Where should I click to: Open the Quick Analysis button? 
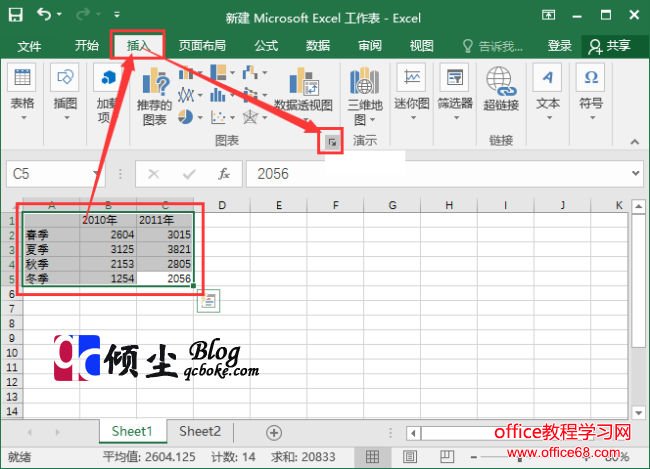(x=209, y=301)
